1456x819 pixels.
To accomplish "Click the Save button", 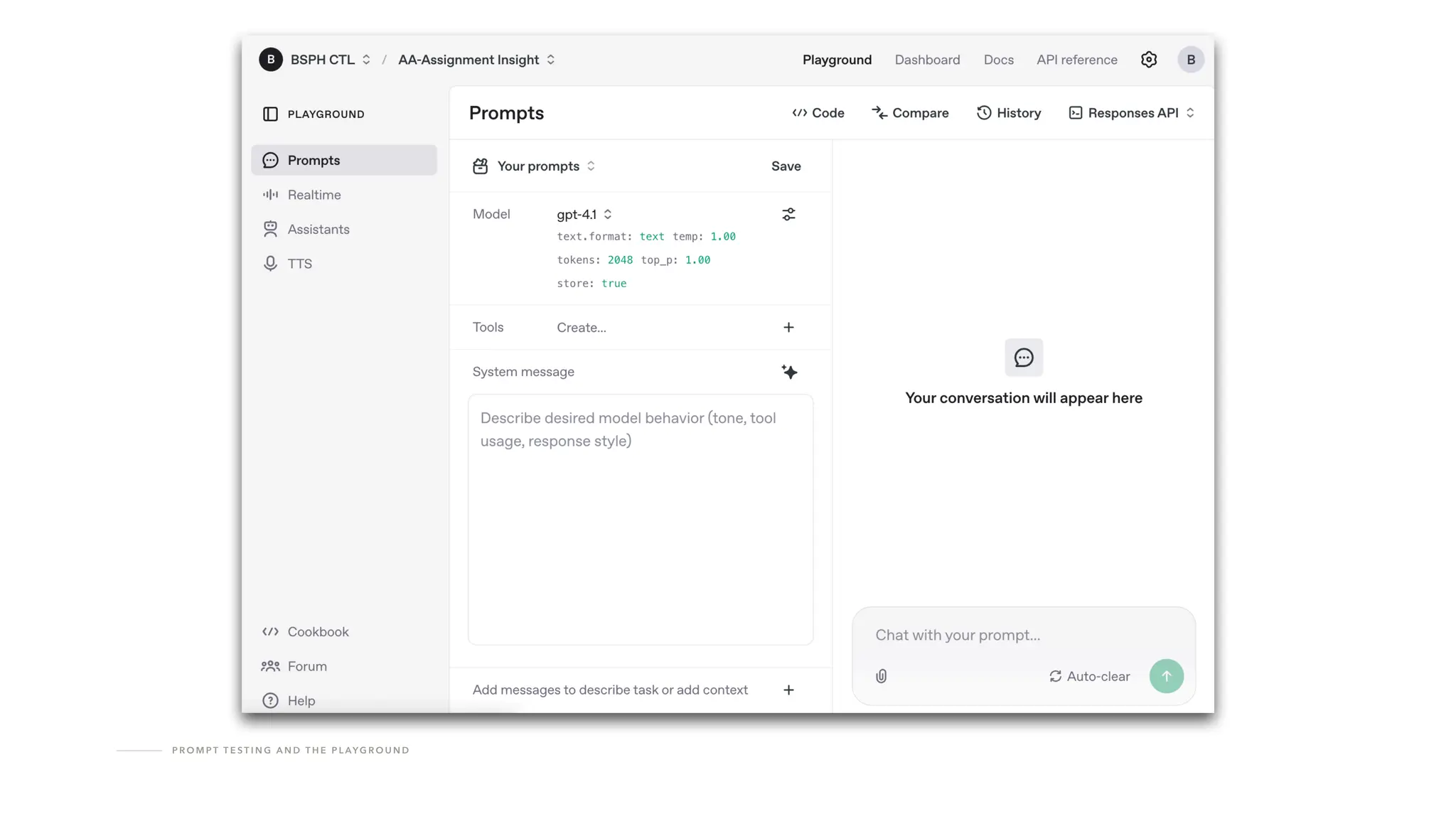I will 786,166.
